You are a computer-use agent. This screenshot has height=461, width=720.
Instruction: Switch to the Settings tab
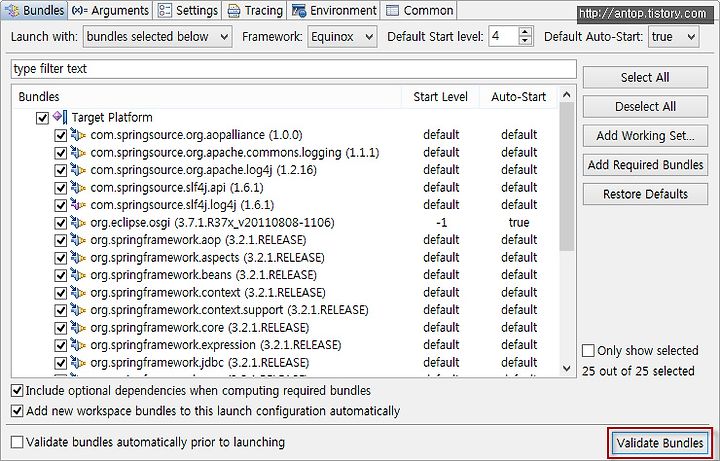(188, 10)
